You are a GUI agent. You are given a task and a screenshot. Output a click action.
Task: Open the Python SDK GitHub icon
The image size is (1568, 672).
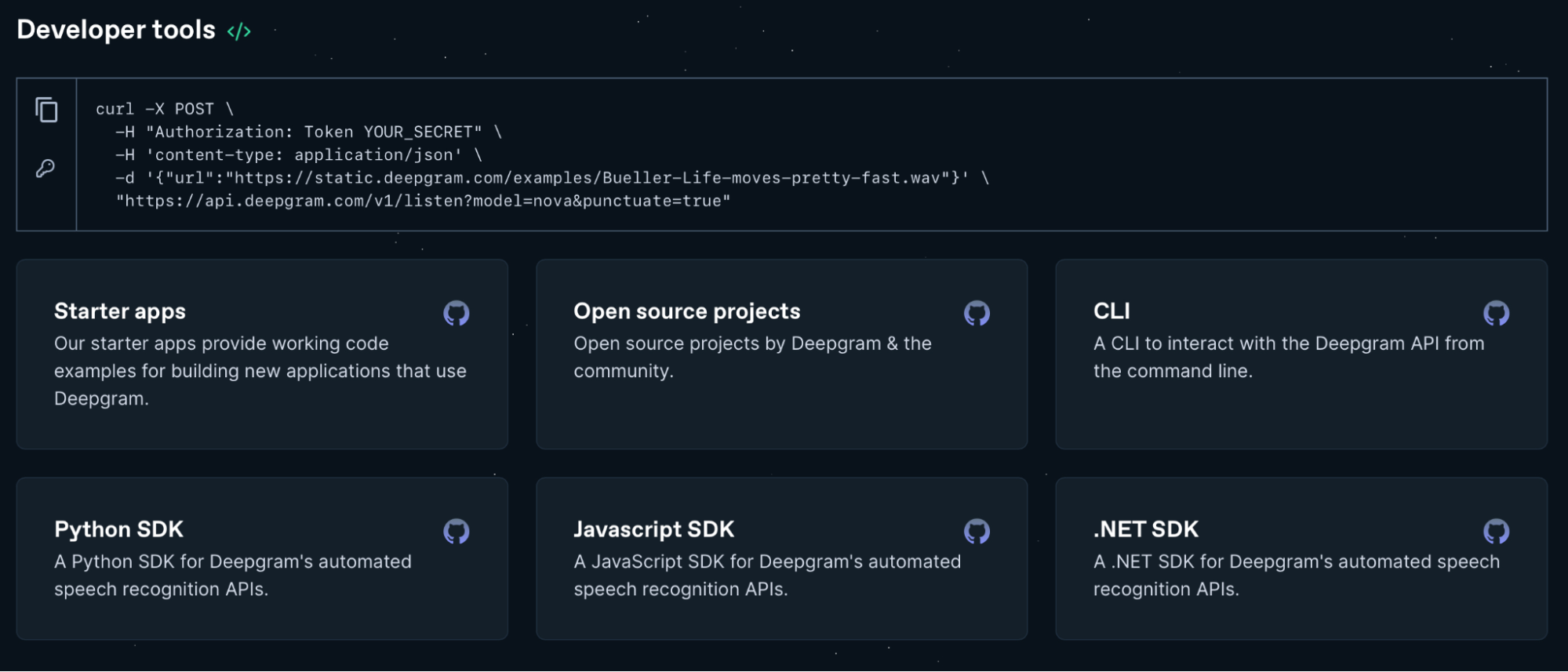[x=457, y=531]
